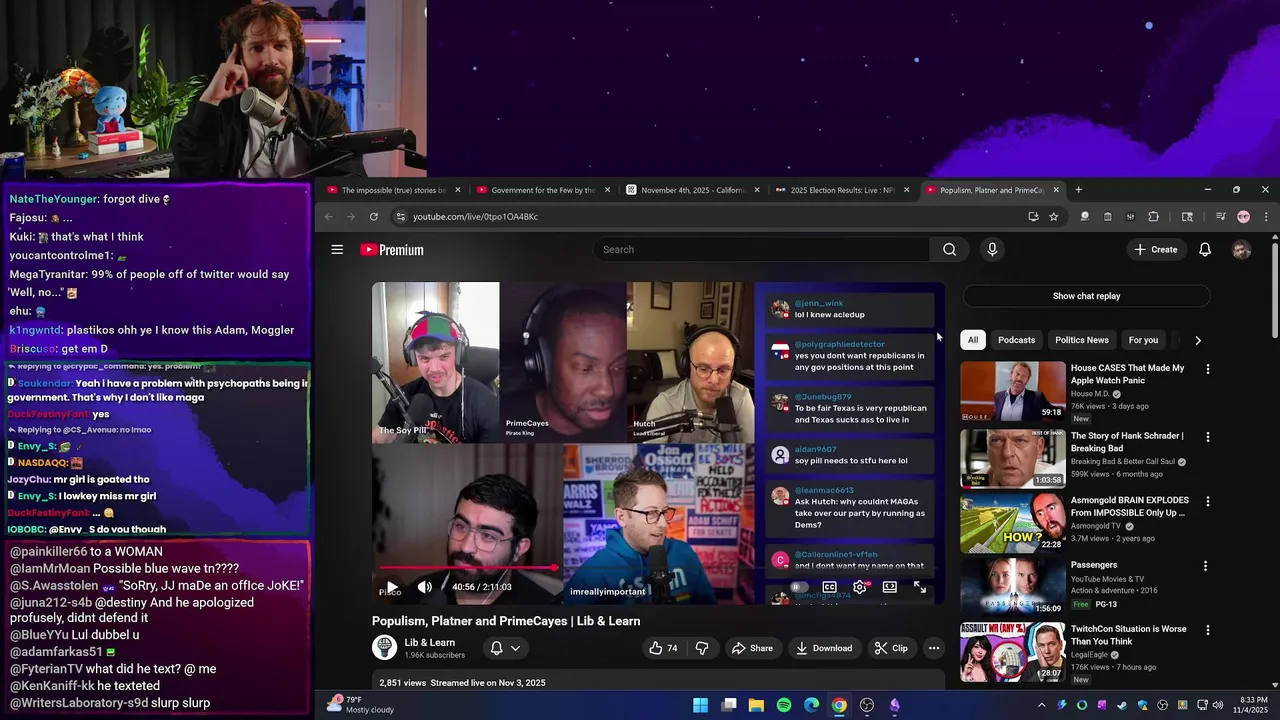The image size is (1280, 720).
Task: Open player settings gear
Action: point(859,587)
